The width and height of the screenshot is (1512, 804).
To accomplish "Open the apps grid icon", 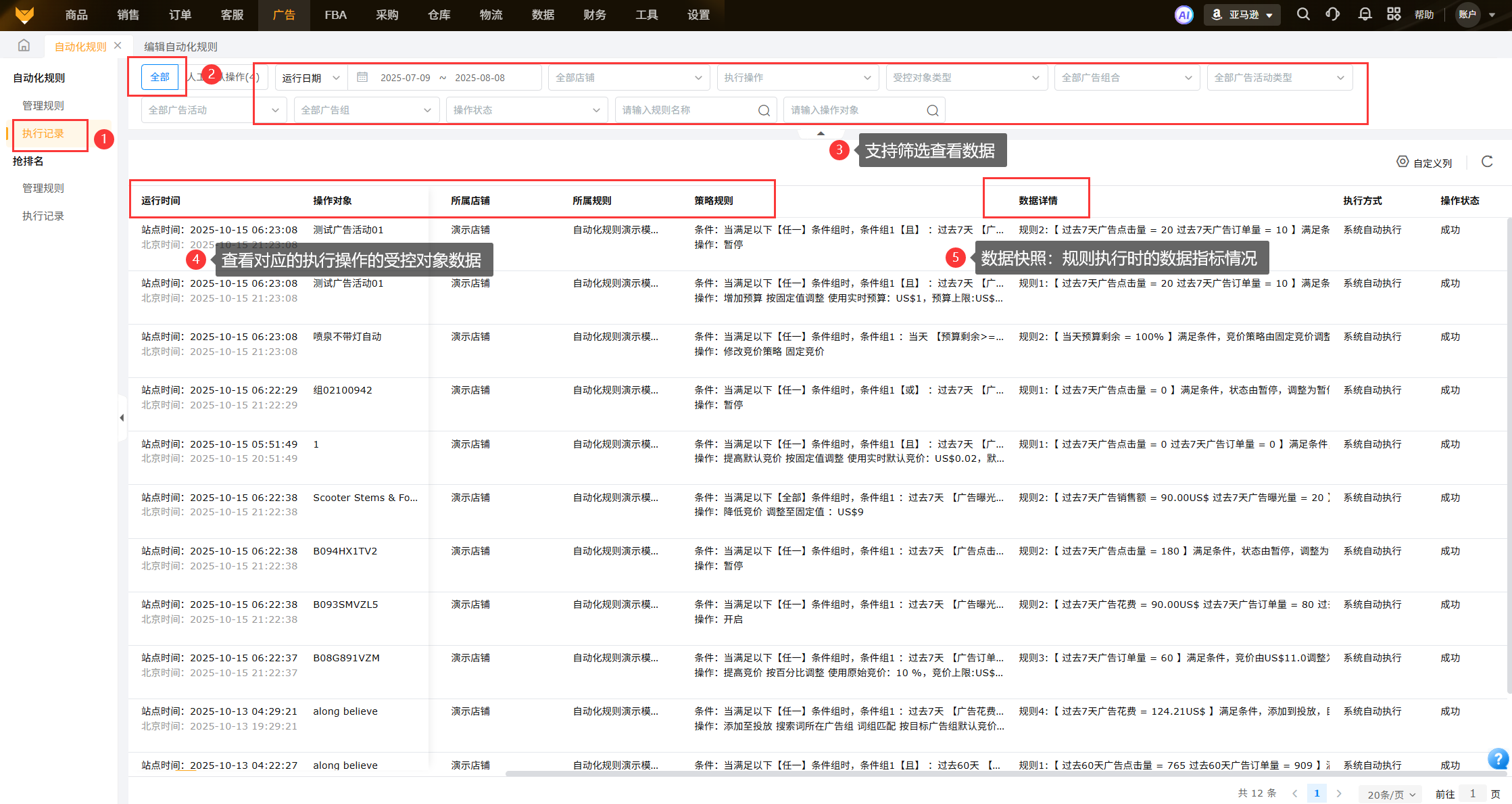I will 1394,14.
